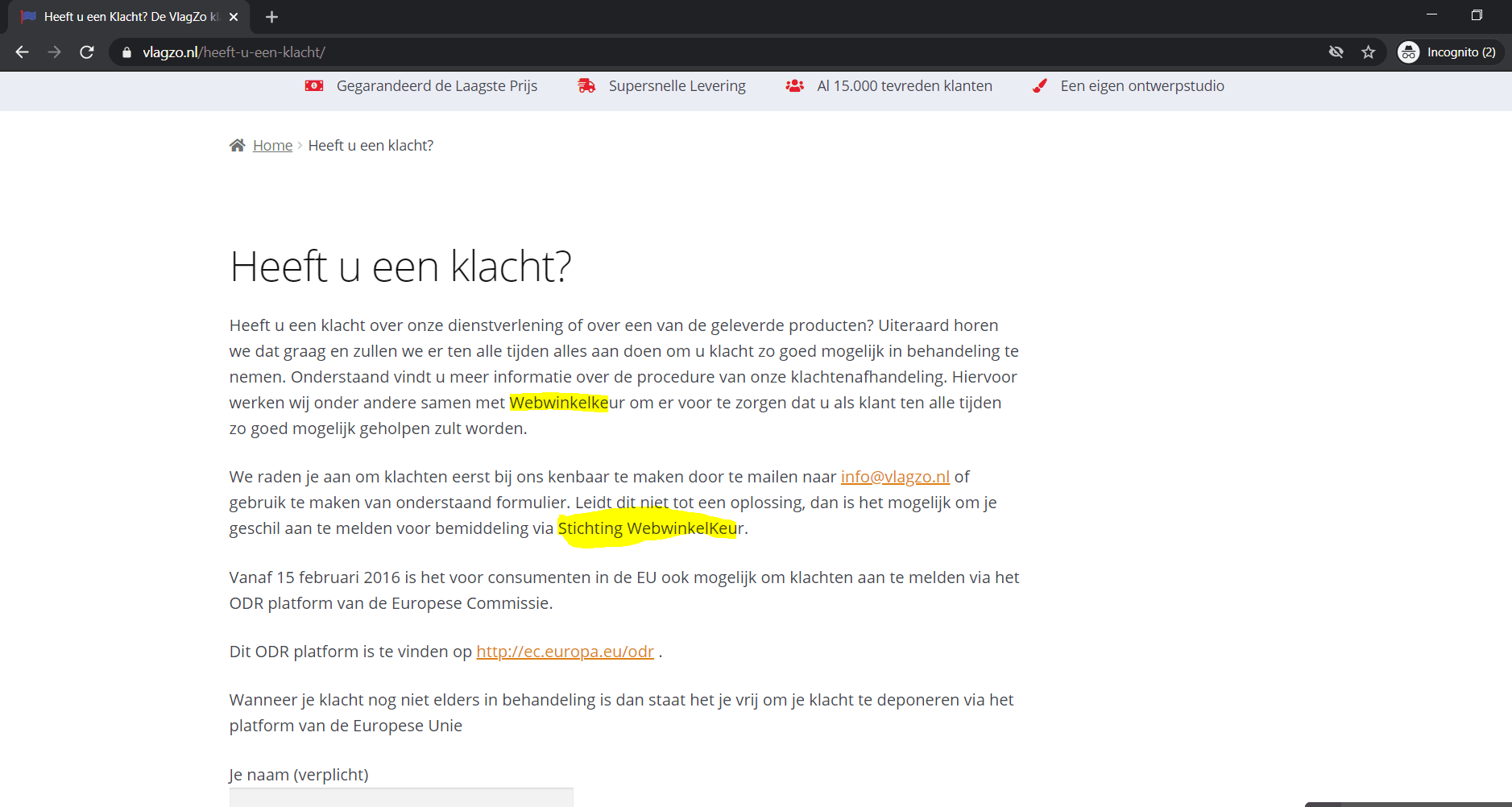1512x807 pixels.
Task: Click the home house icon in breadcrumb
Action: [237, 146]
